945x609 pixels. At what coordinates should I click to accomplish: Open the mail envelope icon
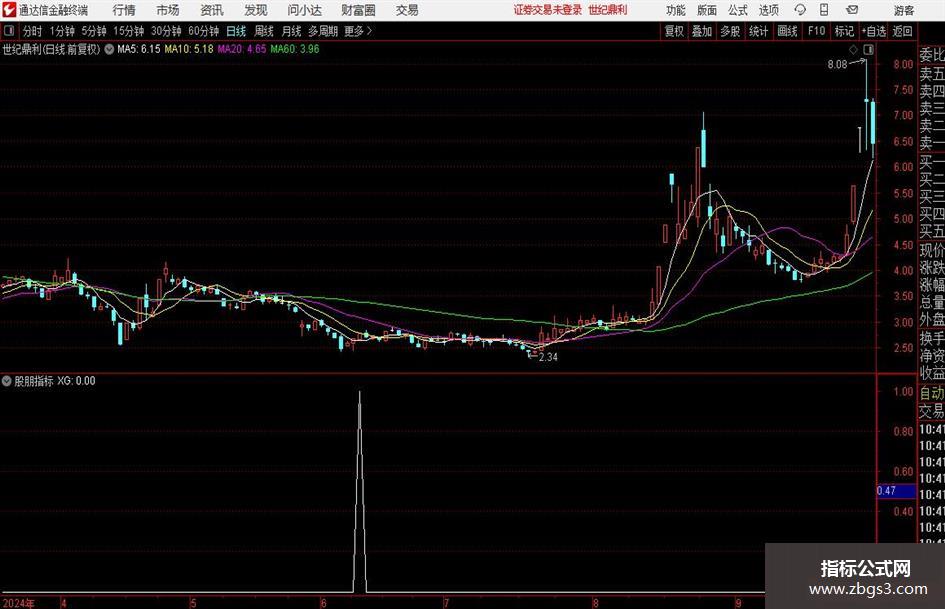pos(852,10)
